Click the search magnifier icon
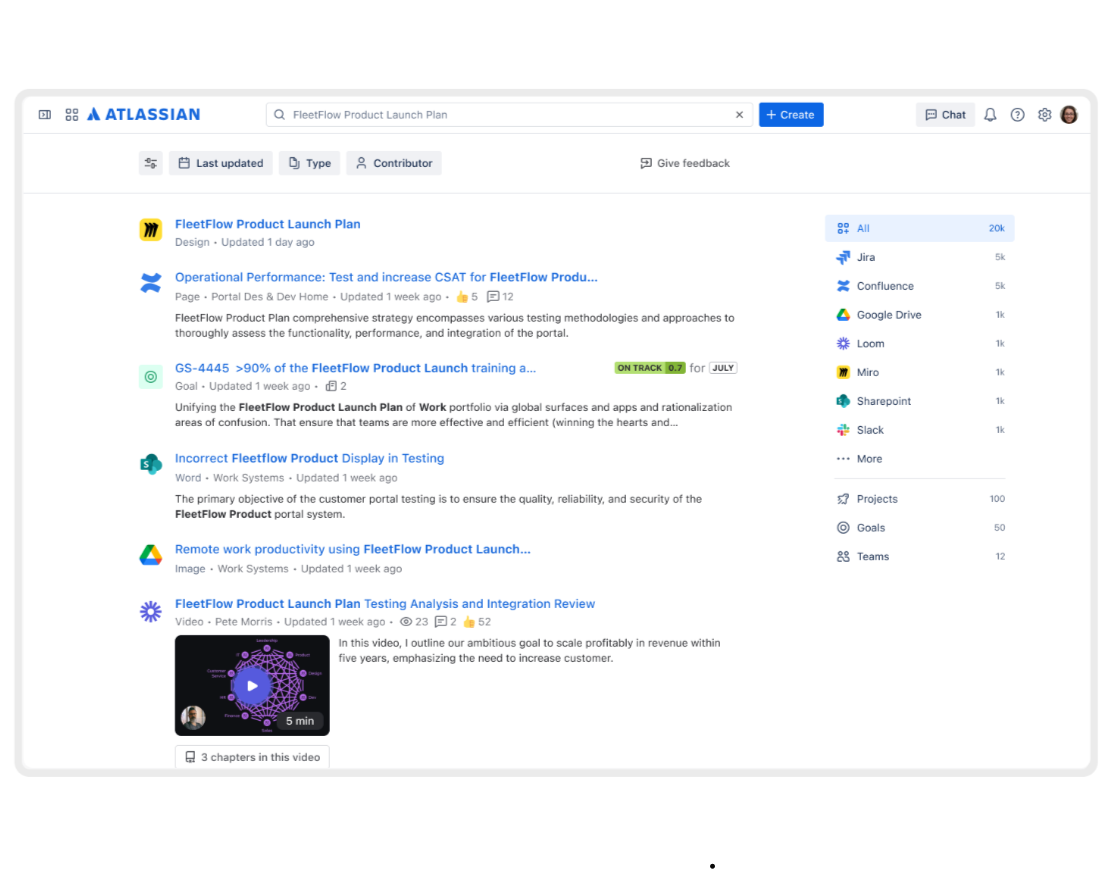The width and height of the screenshot is (1113, 895). coord(280,114)
